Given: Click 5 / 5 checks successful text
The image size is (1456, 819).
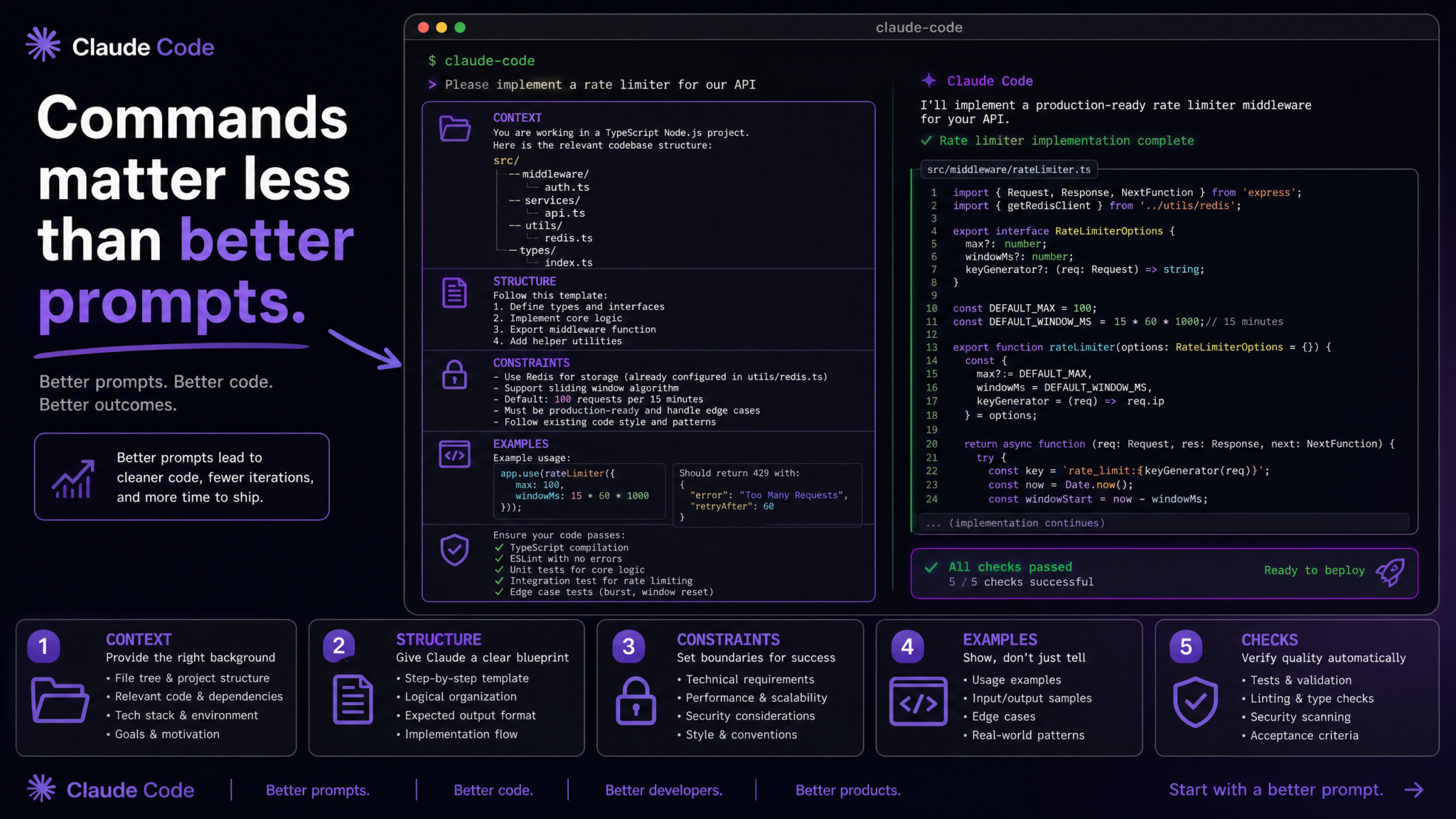Looking at the screenshot, I should pos(1021,582).
